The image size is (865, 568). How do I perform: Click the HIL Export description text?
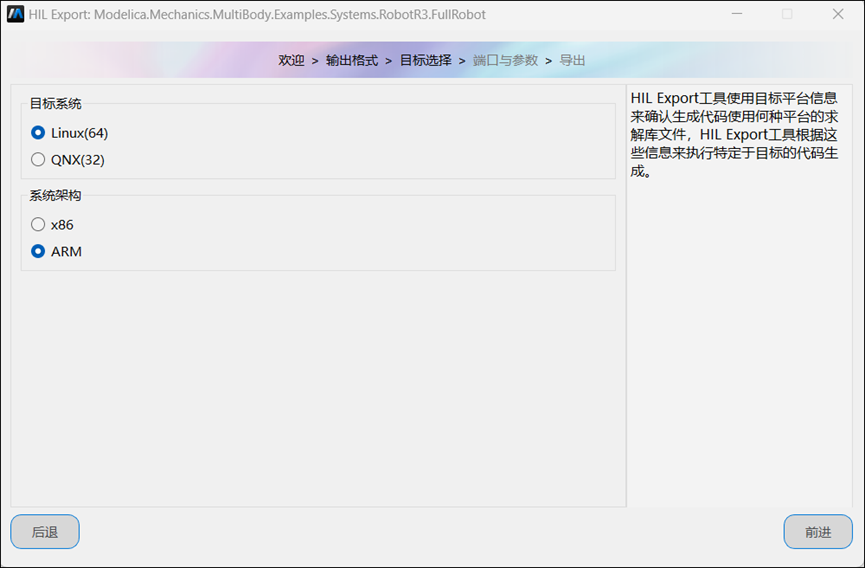click(734, 135)
